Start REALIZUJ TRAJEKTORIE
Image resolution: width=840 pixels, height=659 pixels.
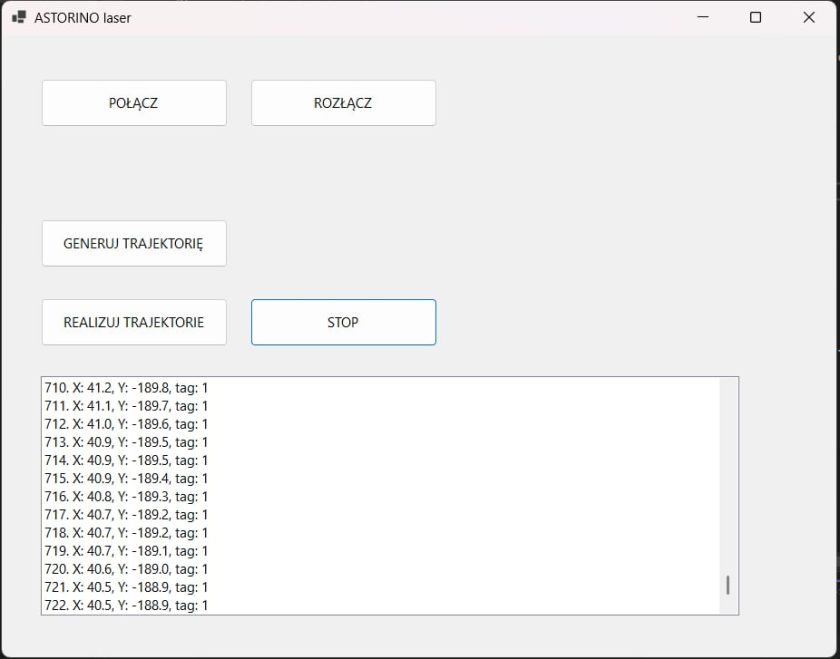point(134,322)
